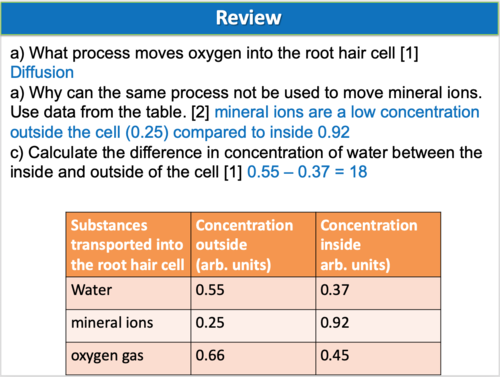The height and width of the screenshot is (377, 500).
Task: Select the 0.45 oxygen gas cell
Action: (378, 358)
